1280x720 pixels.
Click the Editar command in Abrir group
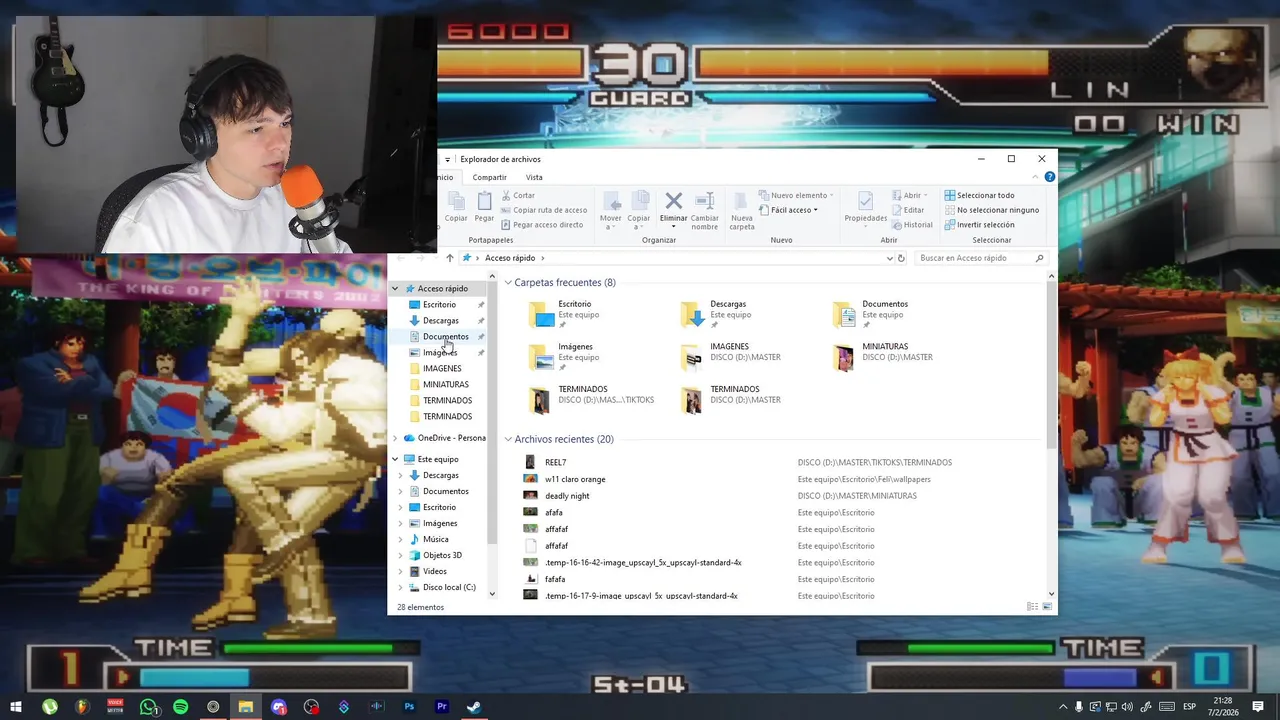point(908,210)
